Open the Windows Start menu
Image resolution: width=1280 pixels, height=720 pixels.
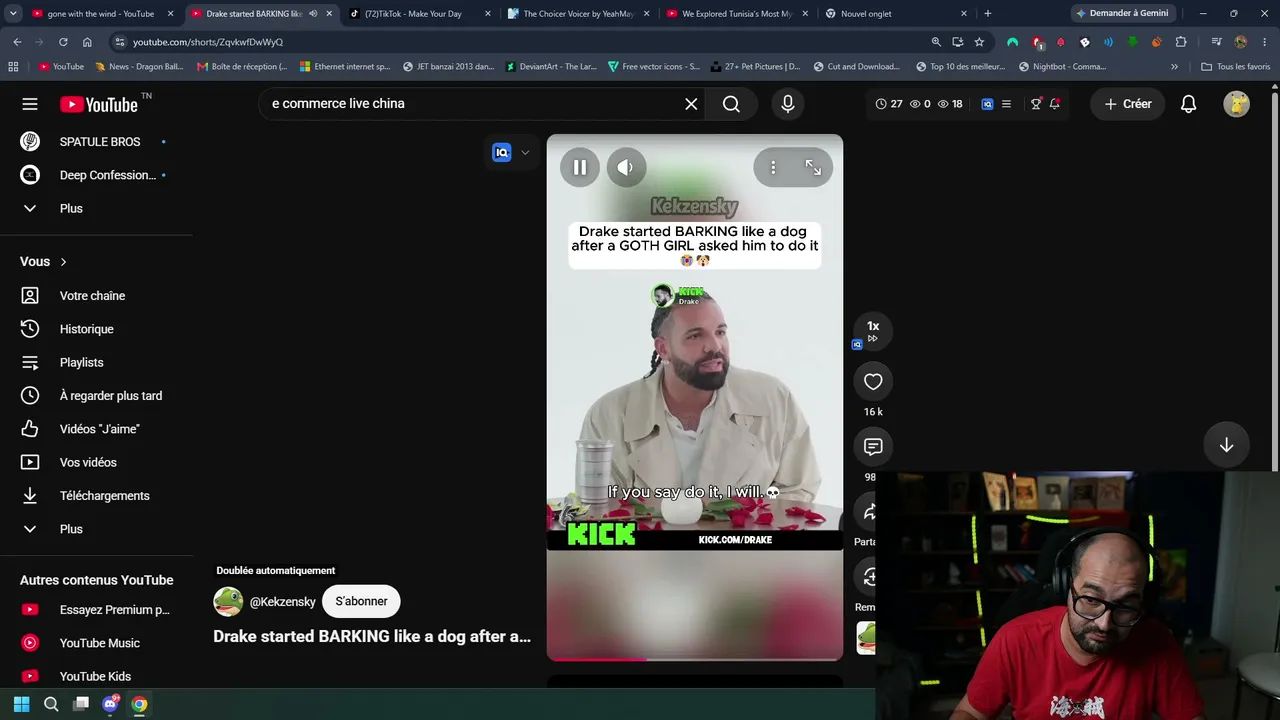21,704
